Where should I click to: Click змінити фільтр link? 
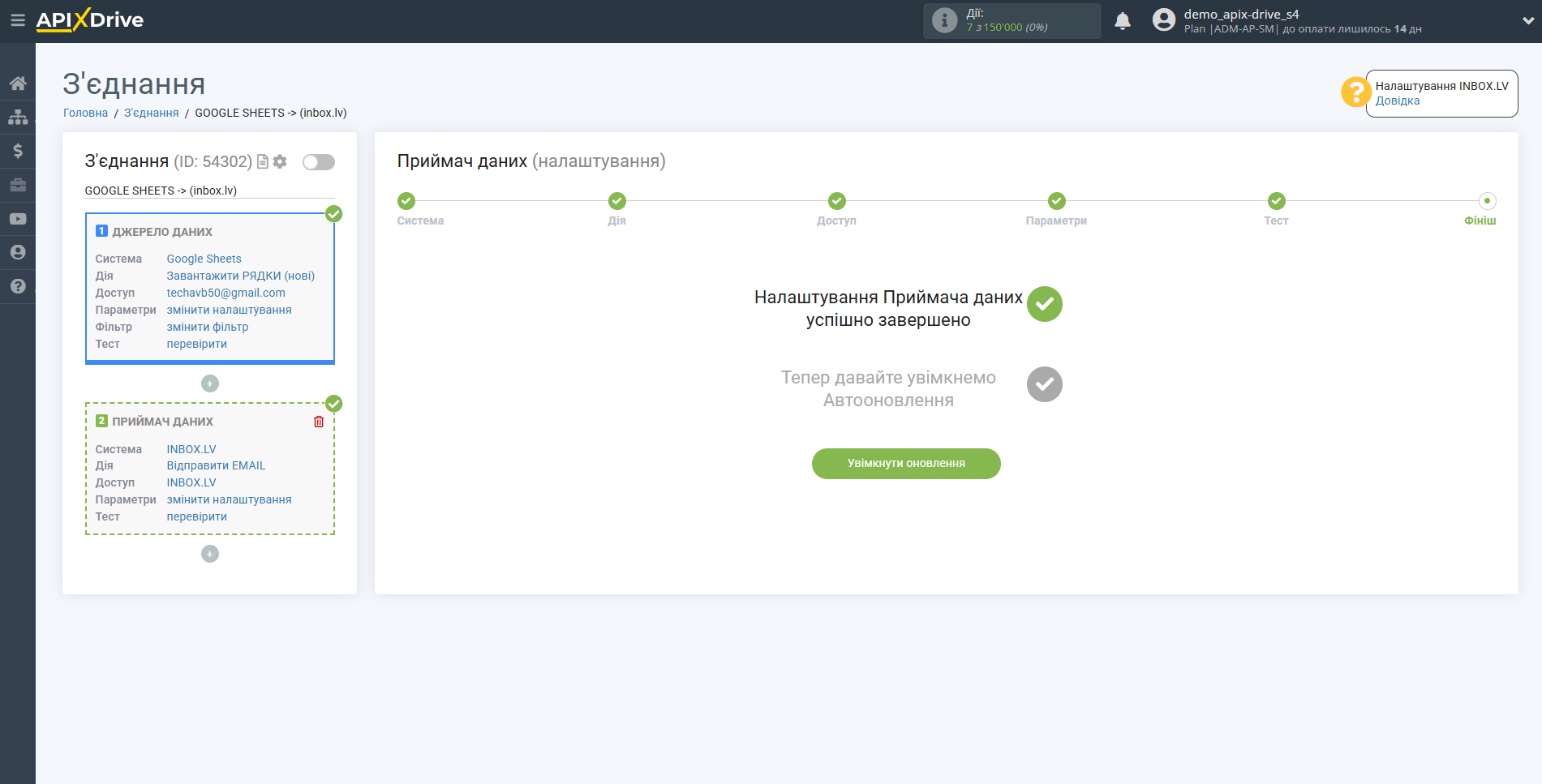click(208, 327)
